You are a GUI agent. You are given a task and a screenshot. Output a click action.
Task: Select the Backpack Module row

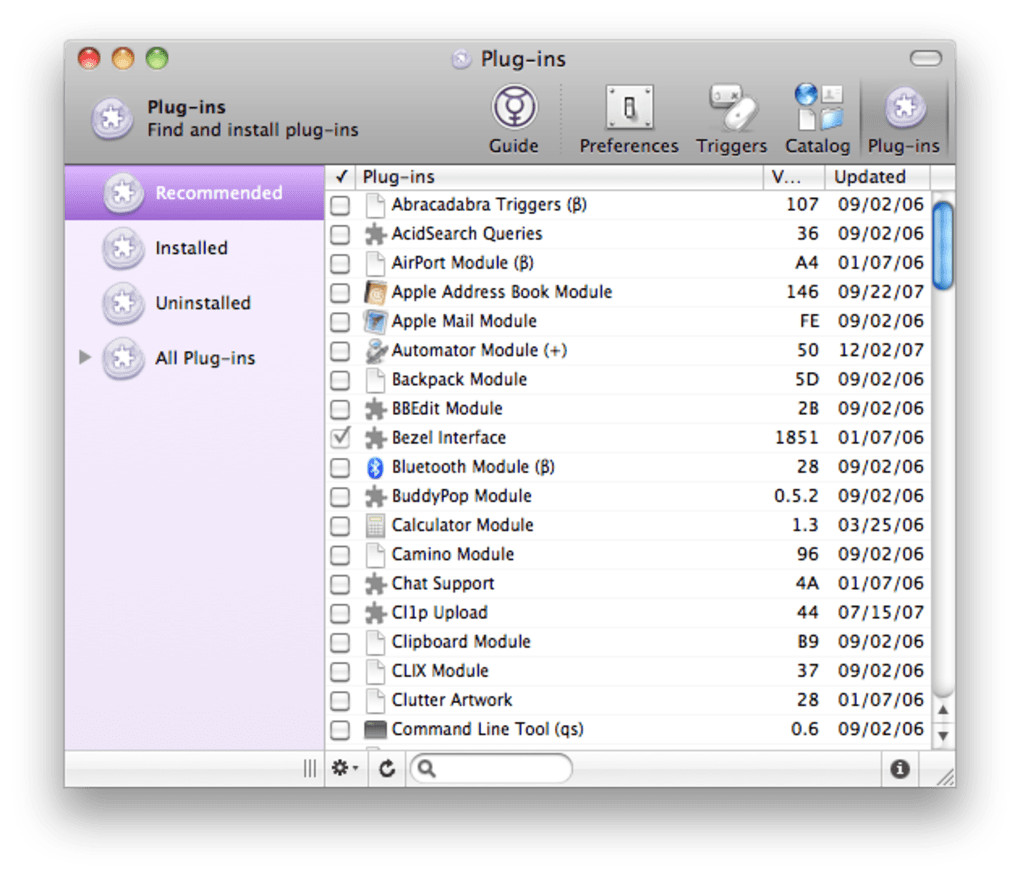pos(629,380)
